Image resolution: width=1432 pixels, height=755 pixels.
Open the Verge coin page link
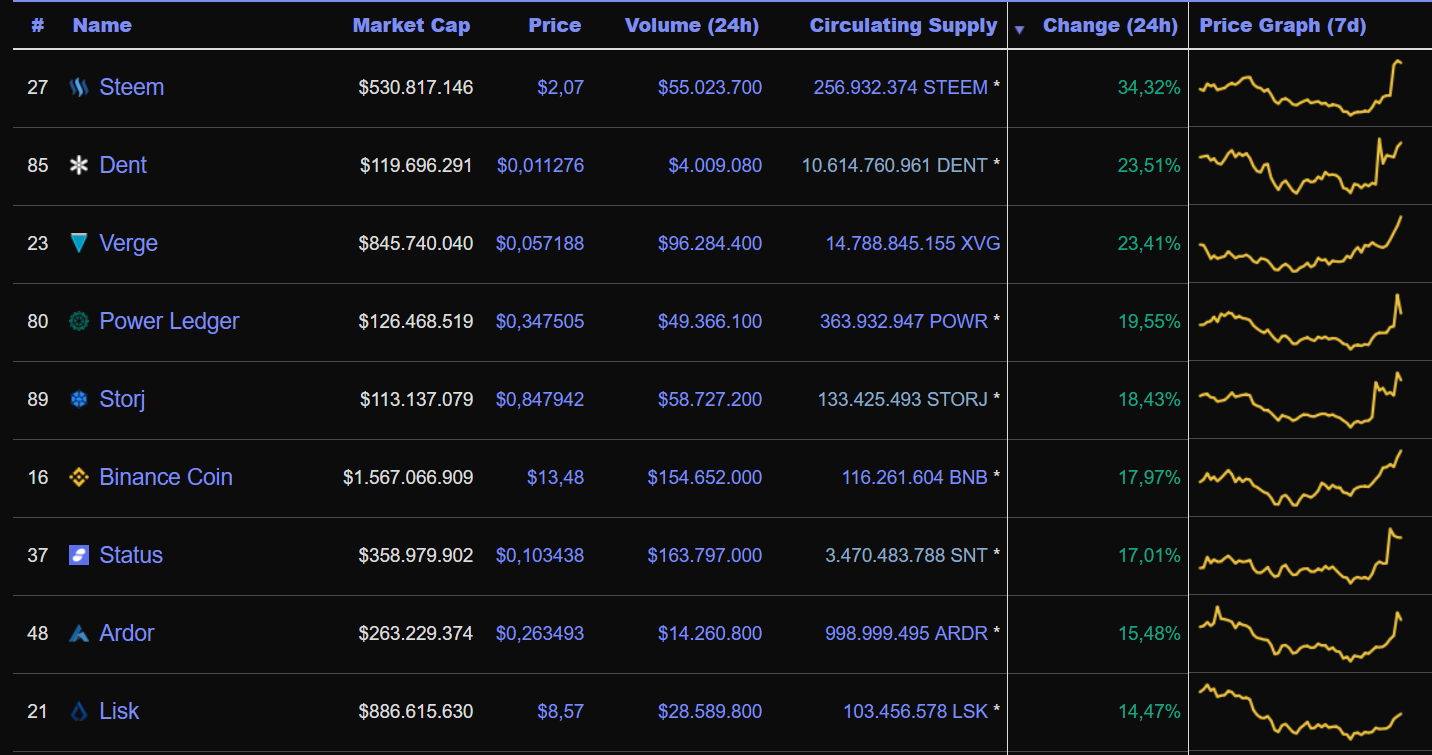pyautogui.click(x=128, y=243)
